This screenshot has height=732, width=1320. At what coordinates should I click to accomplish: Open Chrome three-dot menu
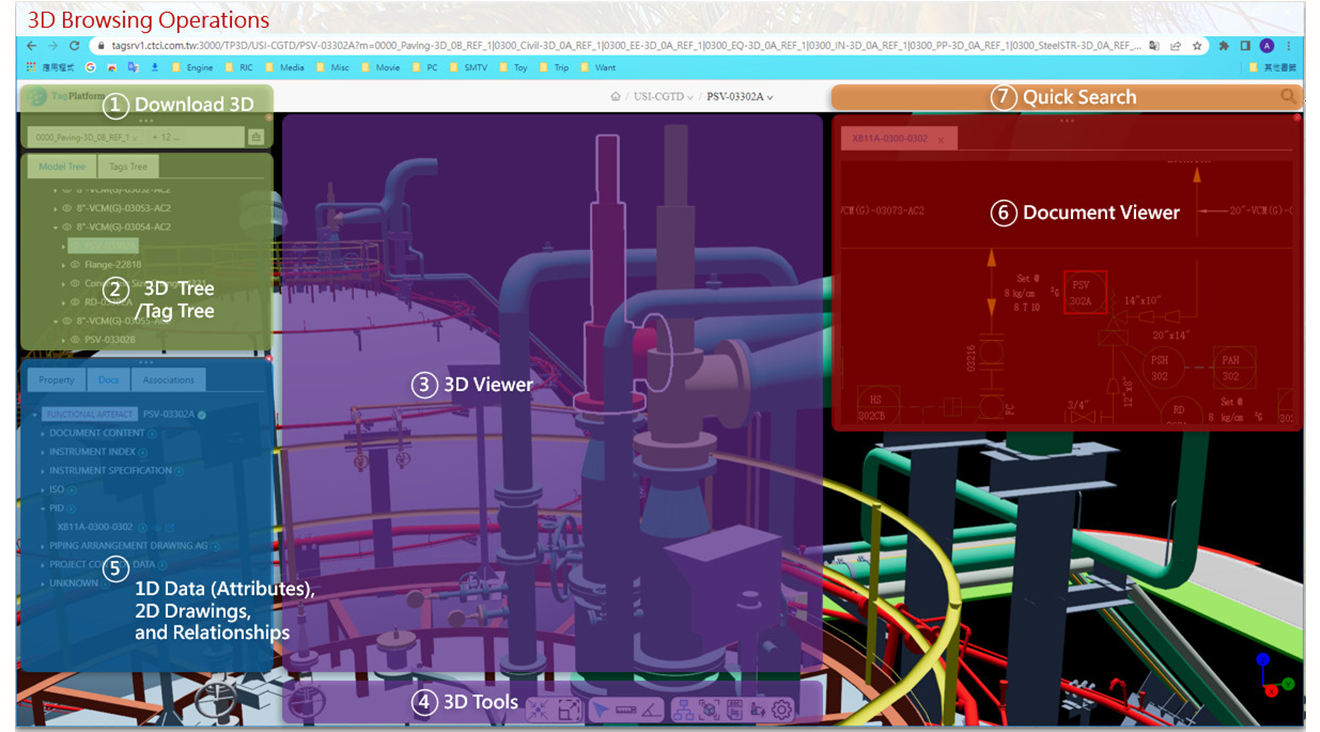(x=1288, y=46)
